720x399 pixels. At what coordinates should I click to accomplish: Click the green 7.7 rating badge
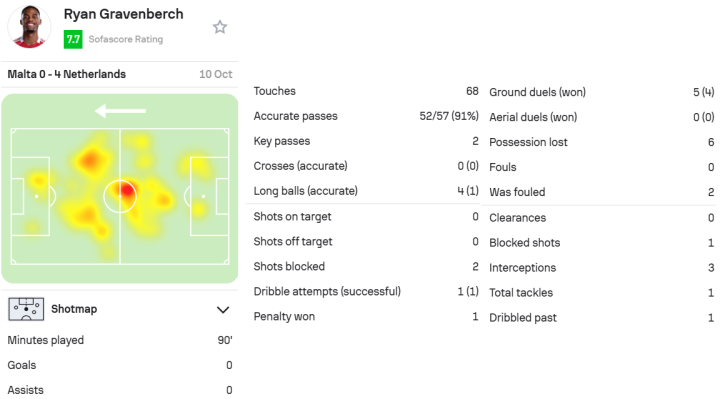pos(73,39)
